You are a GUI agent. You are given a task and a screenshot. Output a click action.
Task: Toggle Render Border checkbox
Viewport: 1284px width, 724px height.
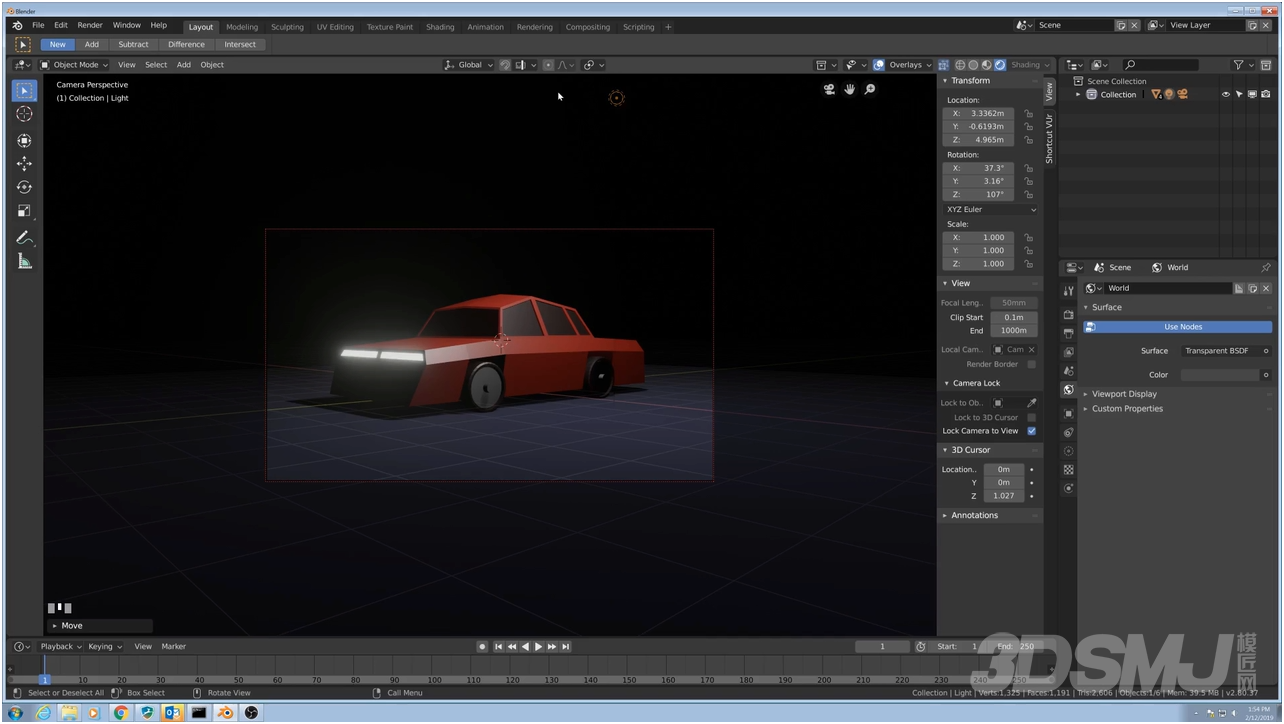[x=1031, y=364]
